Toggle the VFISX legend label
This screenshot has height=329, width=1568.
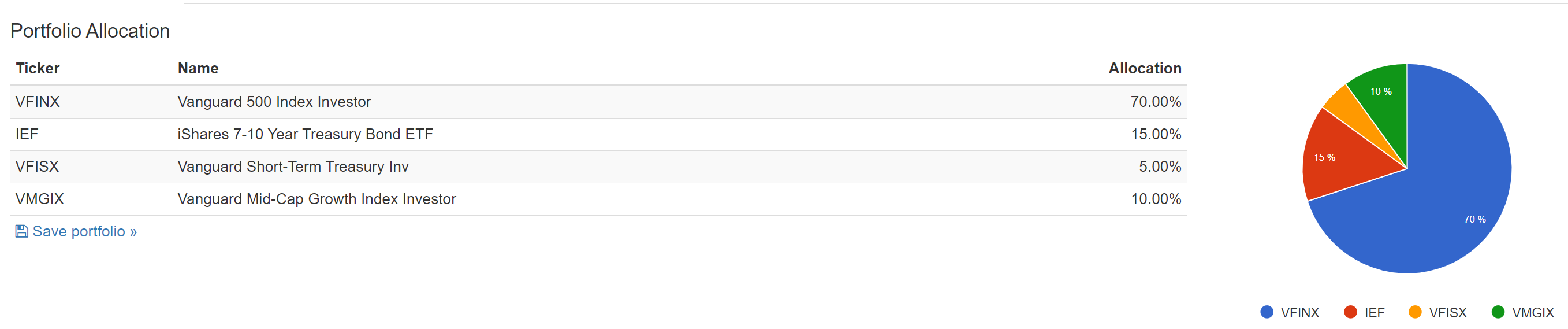1447,313
